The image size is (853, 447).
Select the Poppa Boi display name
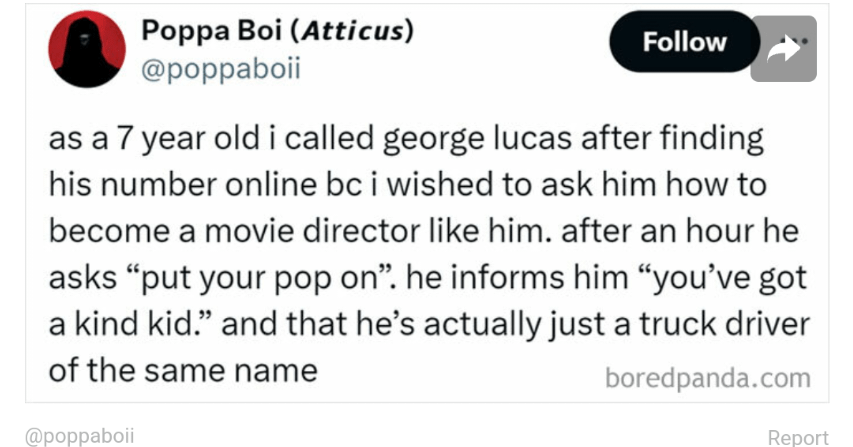[x=212, y=31]
